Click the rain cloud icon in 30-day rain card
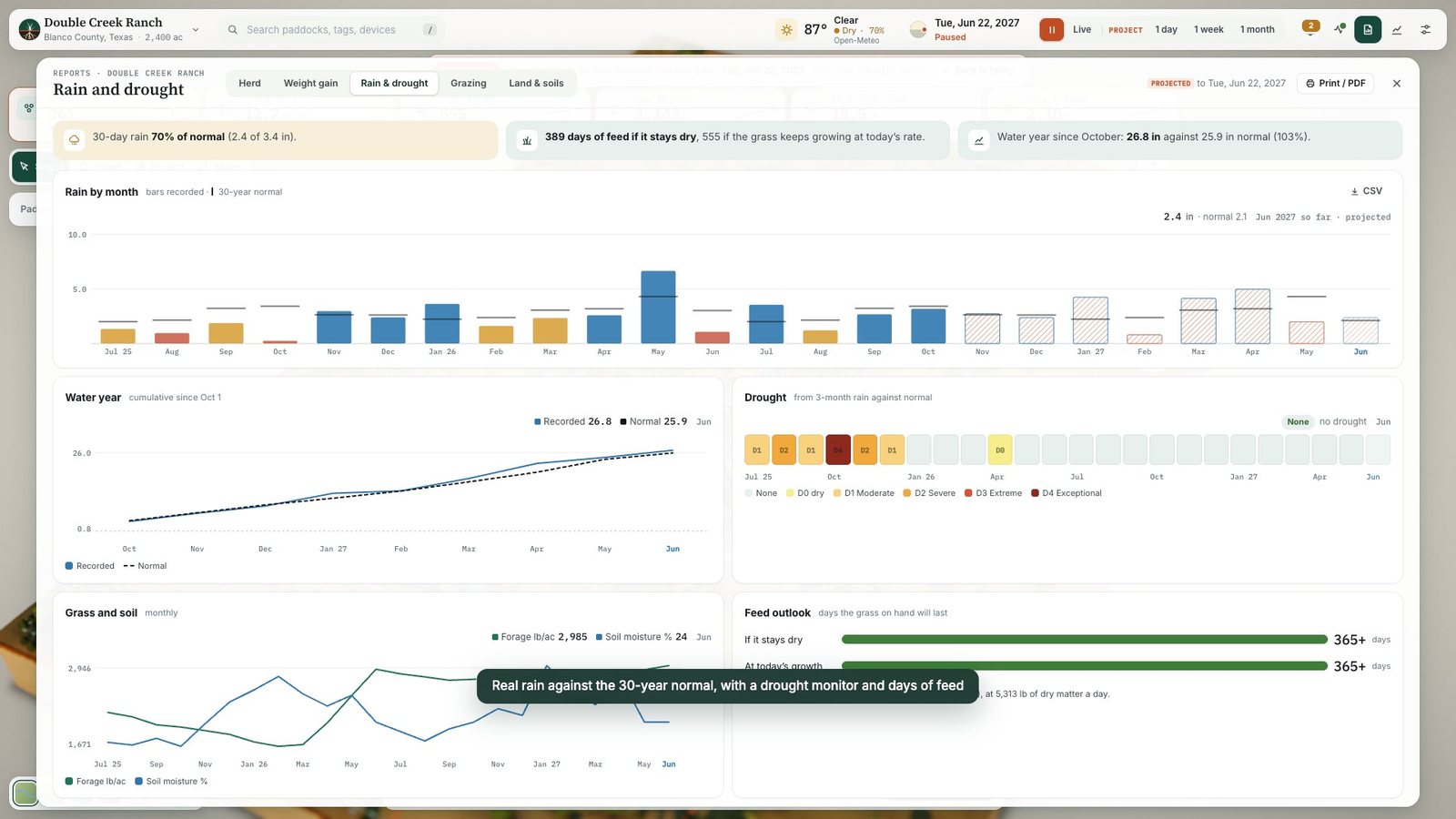Image resolution: width=1456 pixels, height=819 pixels. coord(74,140)
